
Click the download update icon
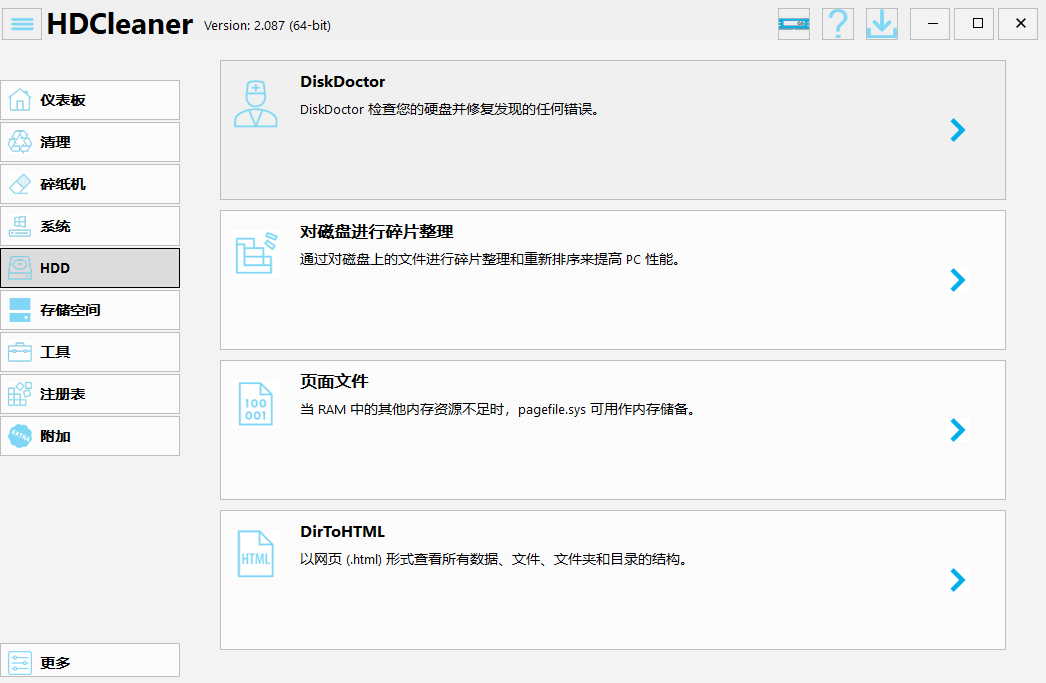(882, 24)
